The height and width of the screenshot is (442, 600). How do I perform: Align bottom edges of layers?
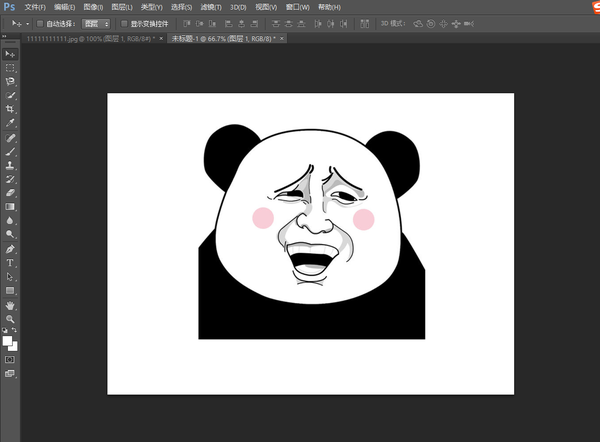212,24
